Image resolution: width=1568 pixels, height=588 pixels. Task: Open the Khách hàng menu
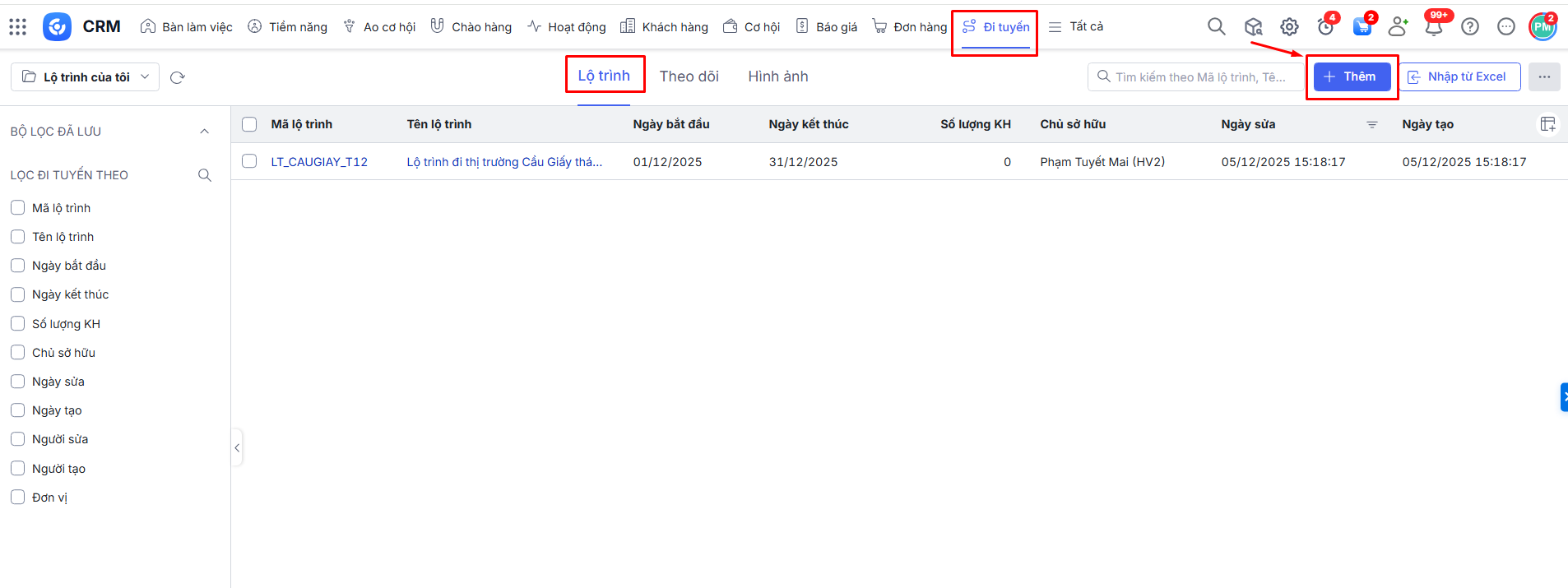[x=664, y=27]
